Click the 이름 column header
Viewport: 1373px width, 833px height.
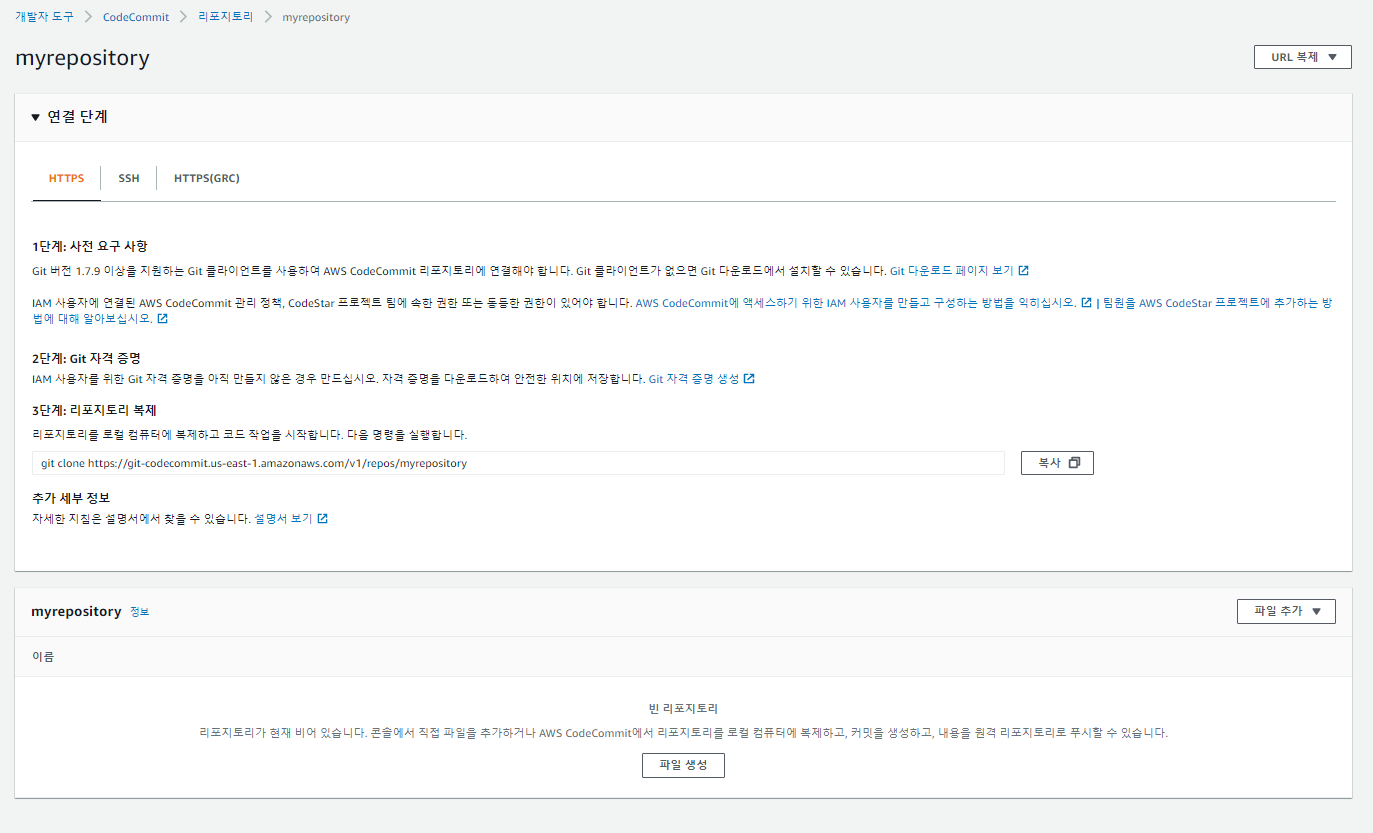click(43, 657)
